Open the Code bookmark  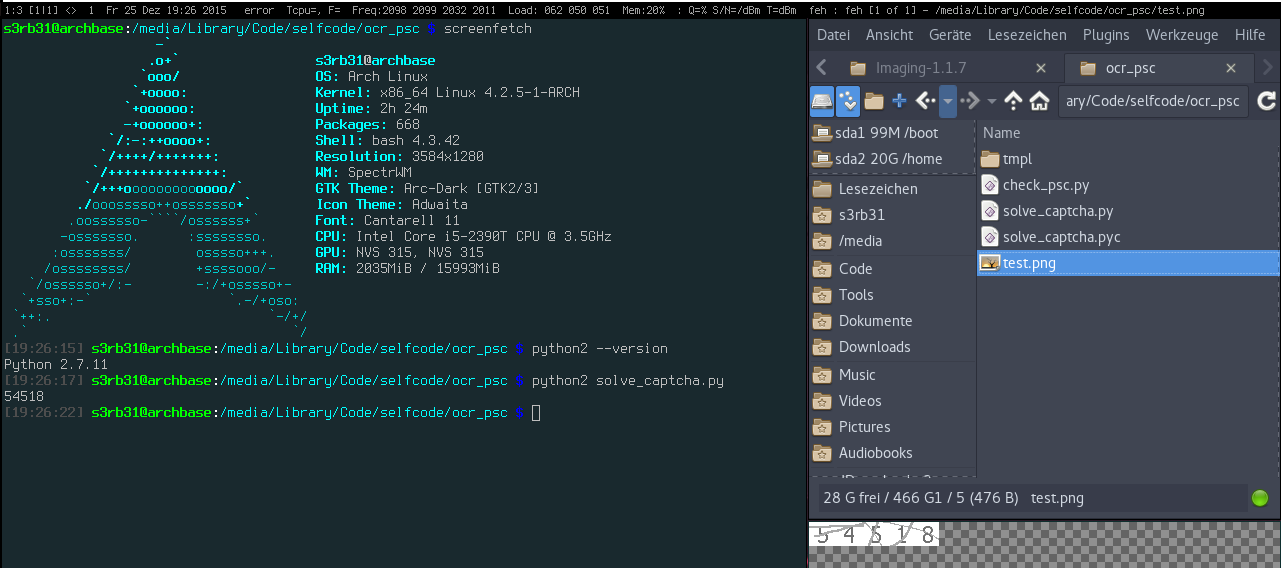click(x=892, y=268)
